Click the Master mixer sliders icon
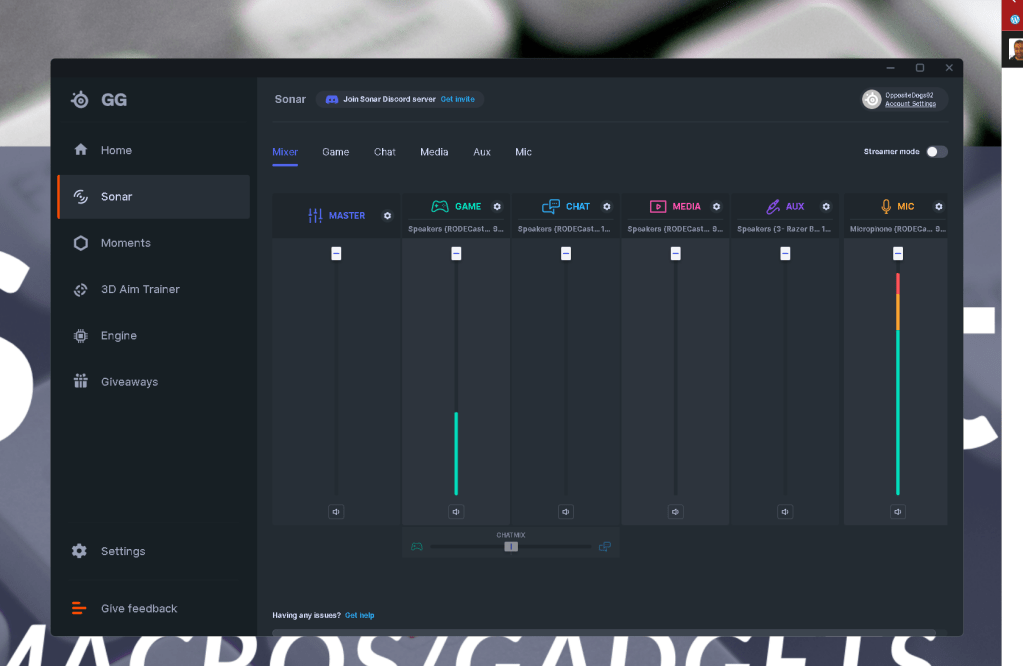 [315, 215]
